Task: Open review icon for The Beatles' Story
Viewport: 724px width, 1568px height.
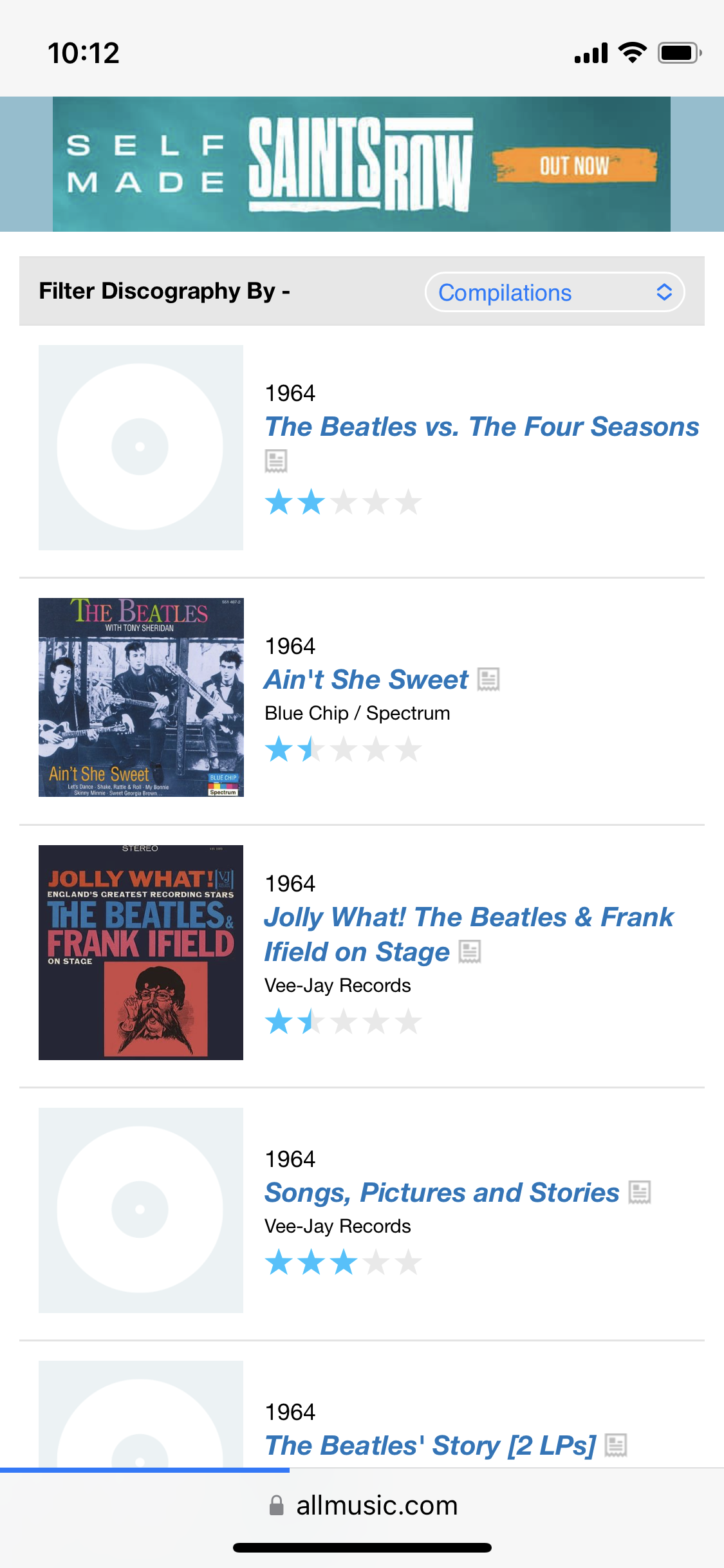Action: [616, 1445]
